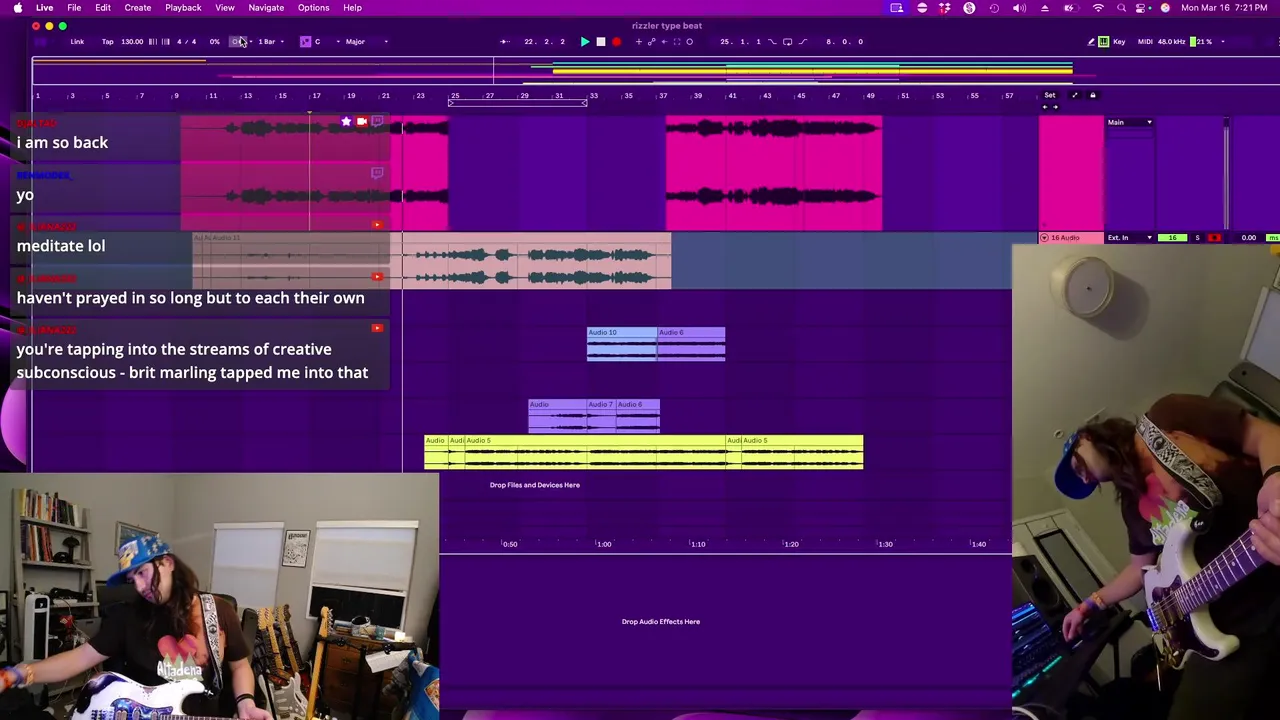1280x720 pixels.
Task: Click the 4 / 4 time signature field
Action: tap(186, 42)
